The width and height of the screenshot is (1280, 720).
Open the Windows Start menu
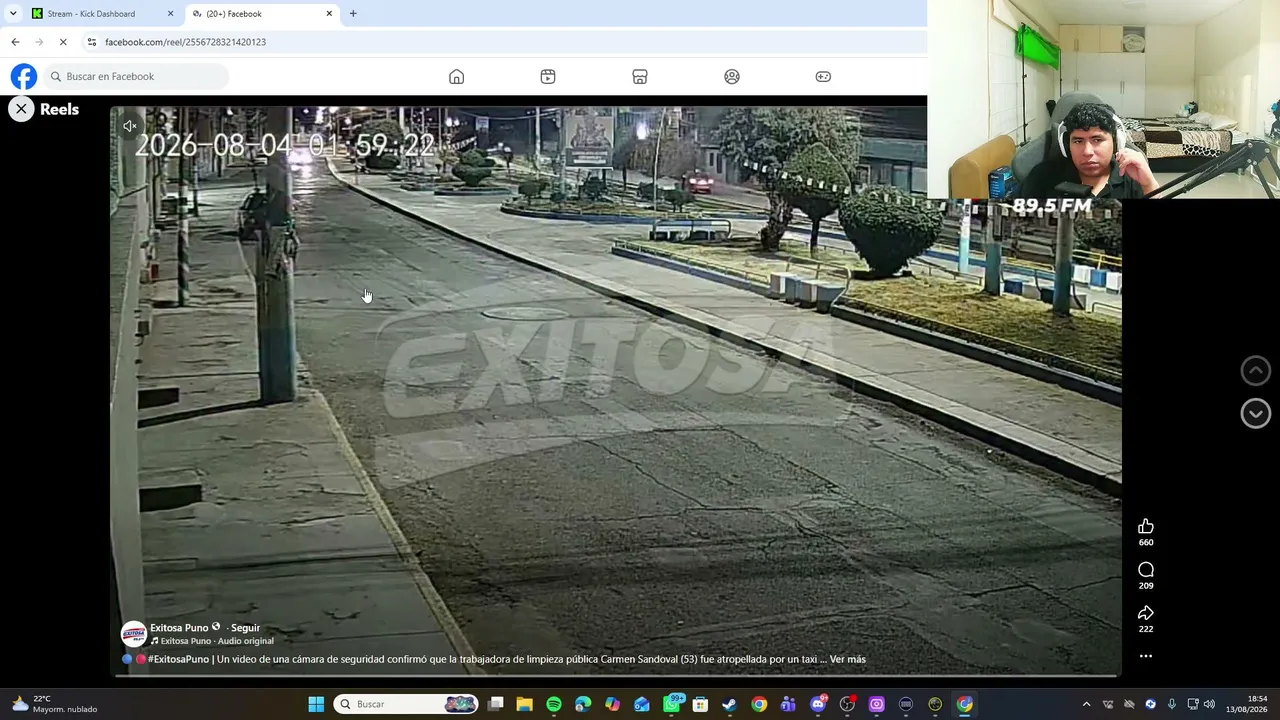tap(316, 704)
